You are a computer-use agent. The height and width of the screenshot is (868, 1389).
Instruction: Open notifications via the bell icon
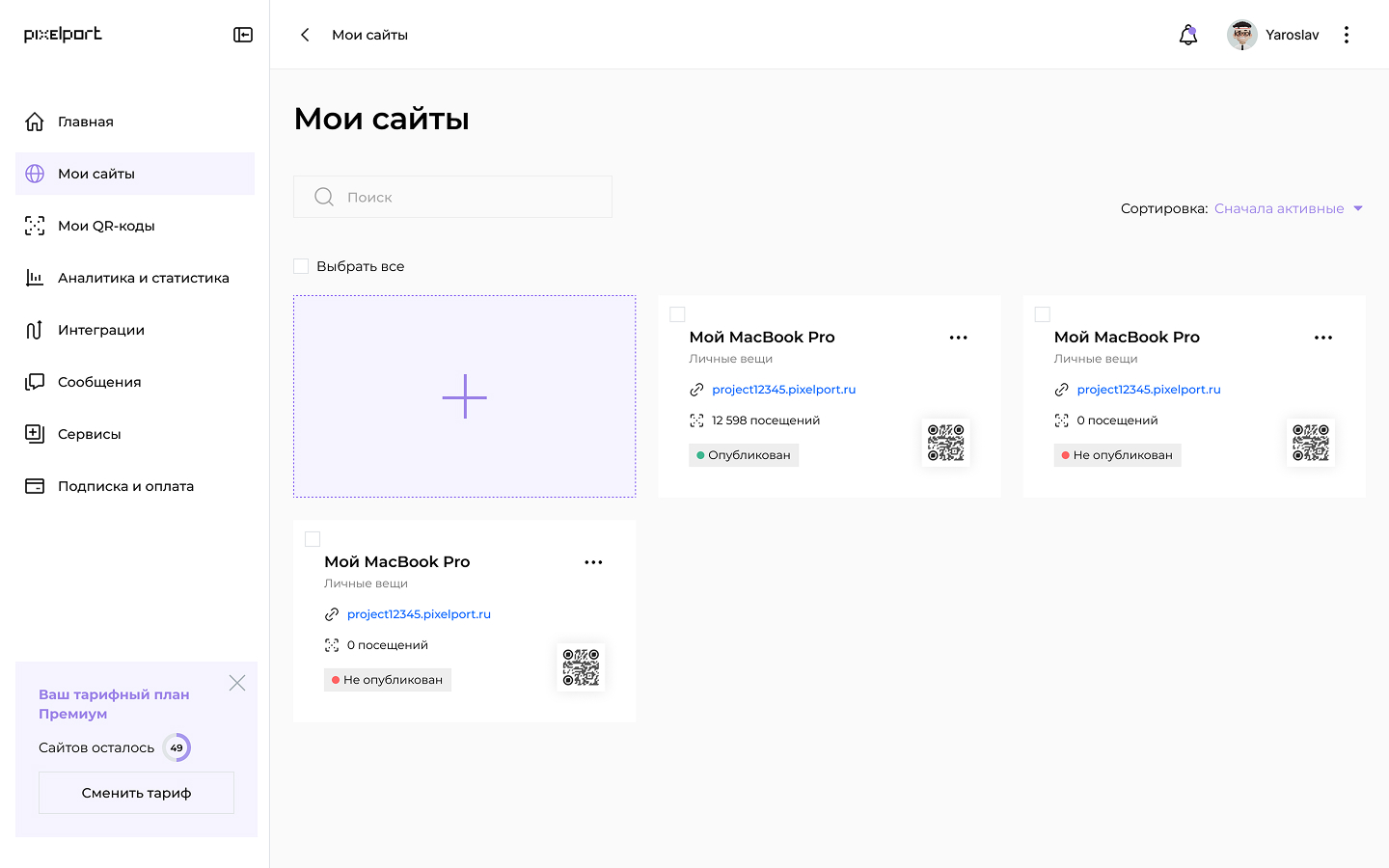point(1188,35)
